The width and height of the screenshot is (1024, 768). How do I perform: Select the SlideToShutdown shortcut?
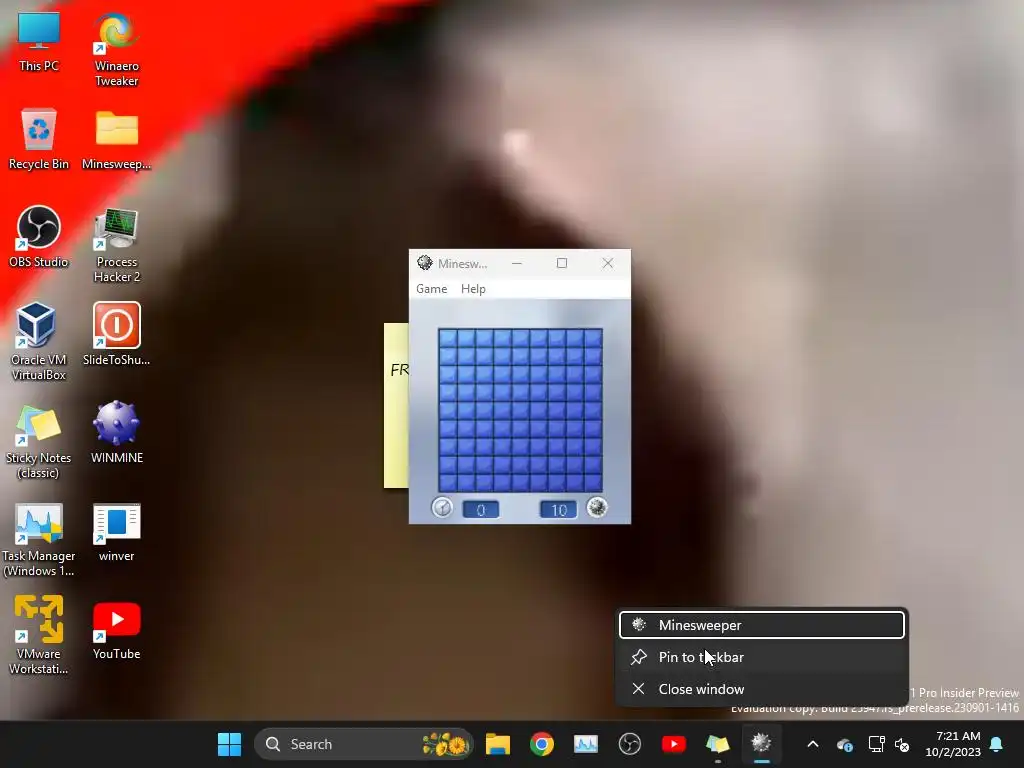click(116, 334)
